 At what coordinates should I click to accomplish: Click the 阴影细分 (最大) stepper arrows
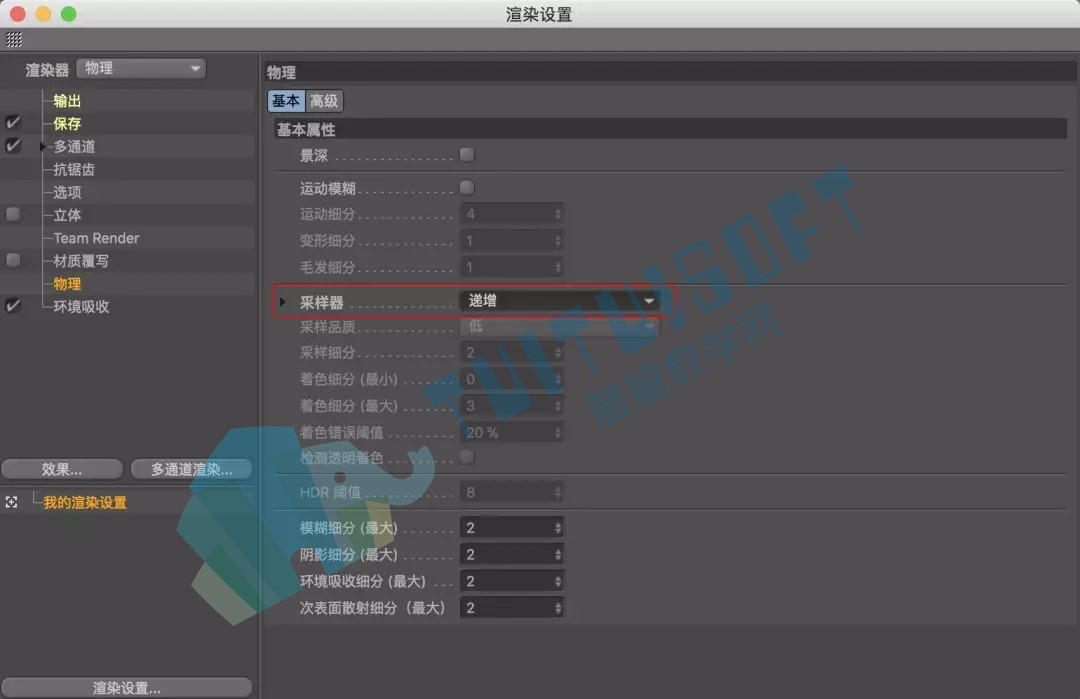click(x=558, y=554)
